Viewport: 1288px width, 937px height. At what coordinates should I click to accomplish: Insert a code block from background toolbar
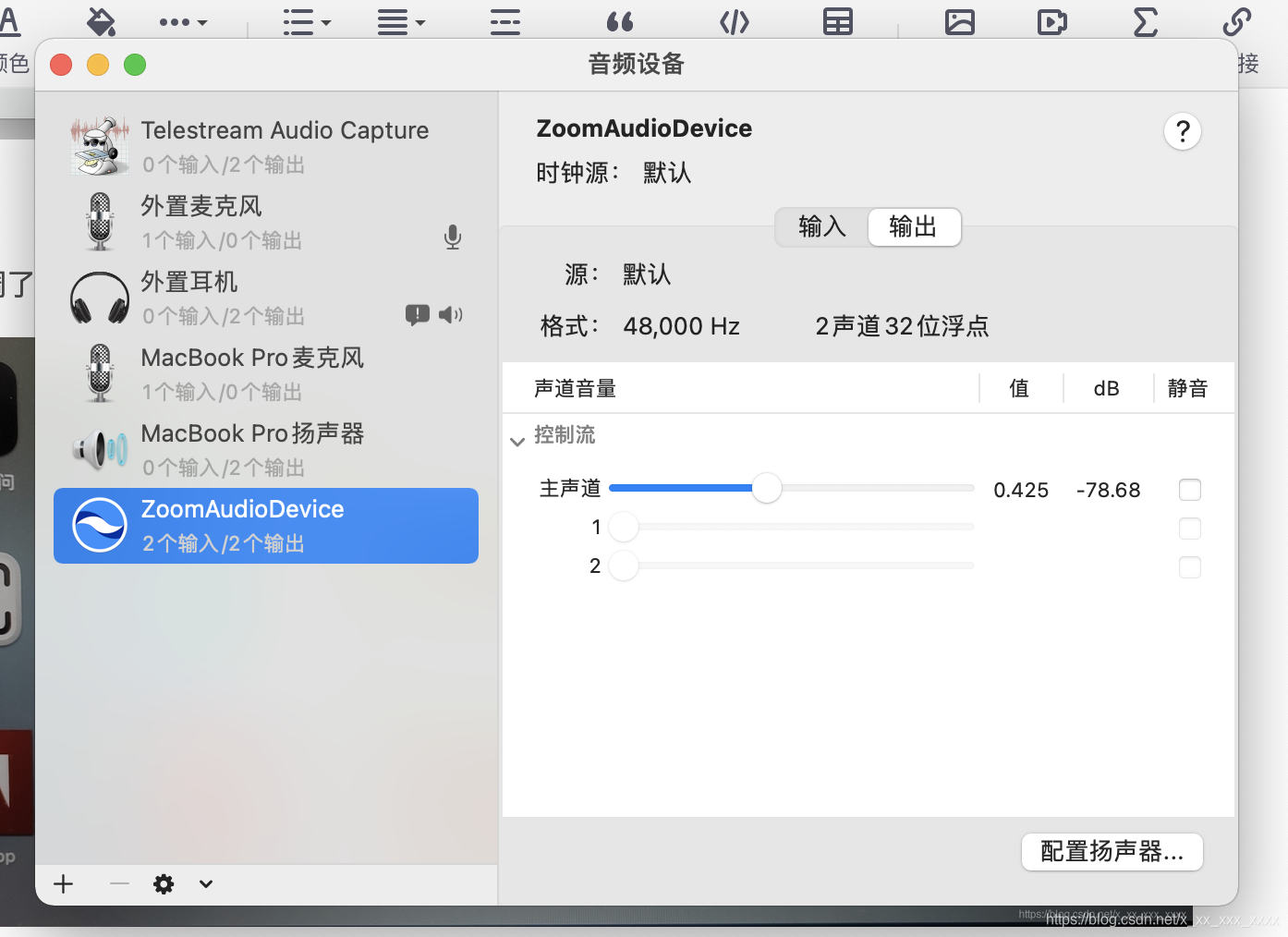(735, 22)
